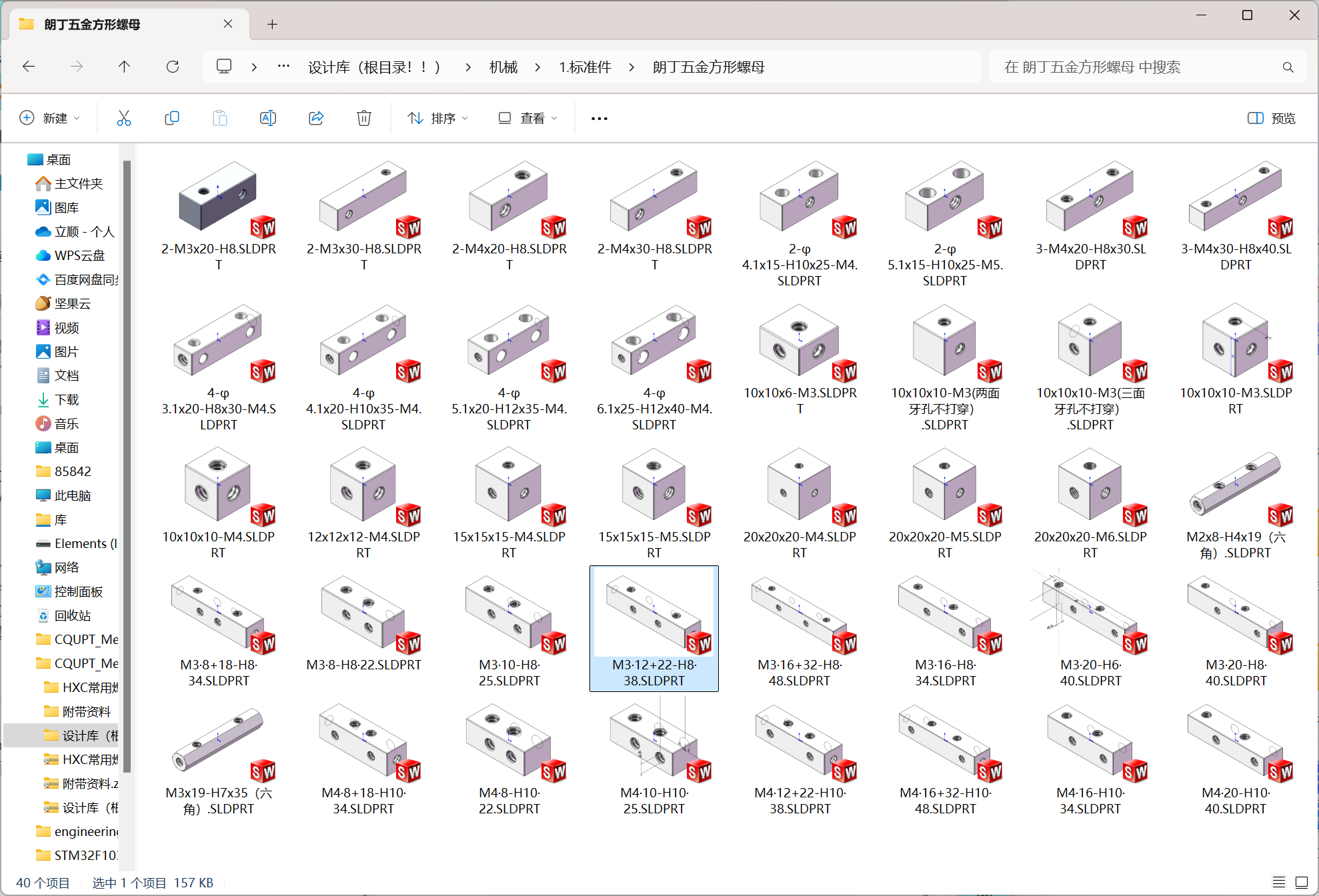Click 朗丁五金方形螺母 breadcrumb segment
Screen dimensions: 1319x896
pyautogui.click(x=708, y=67)
